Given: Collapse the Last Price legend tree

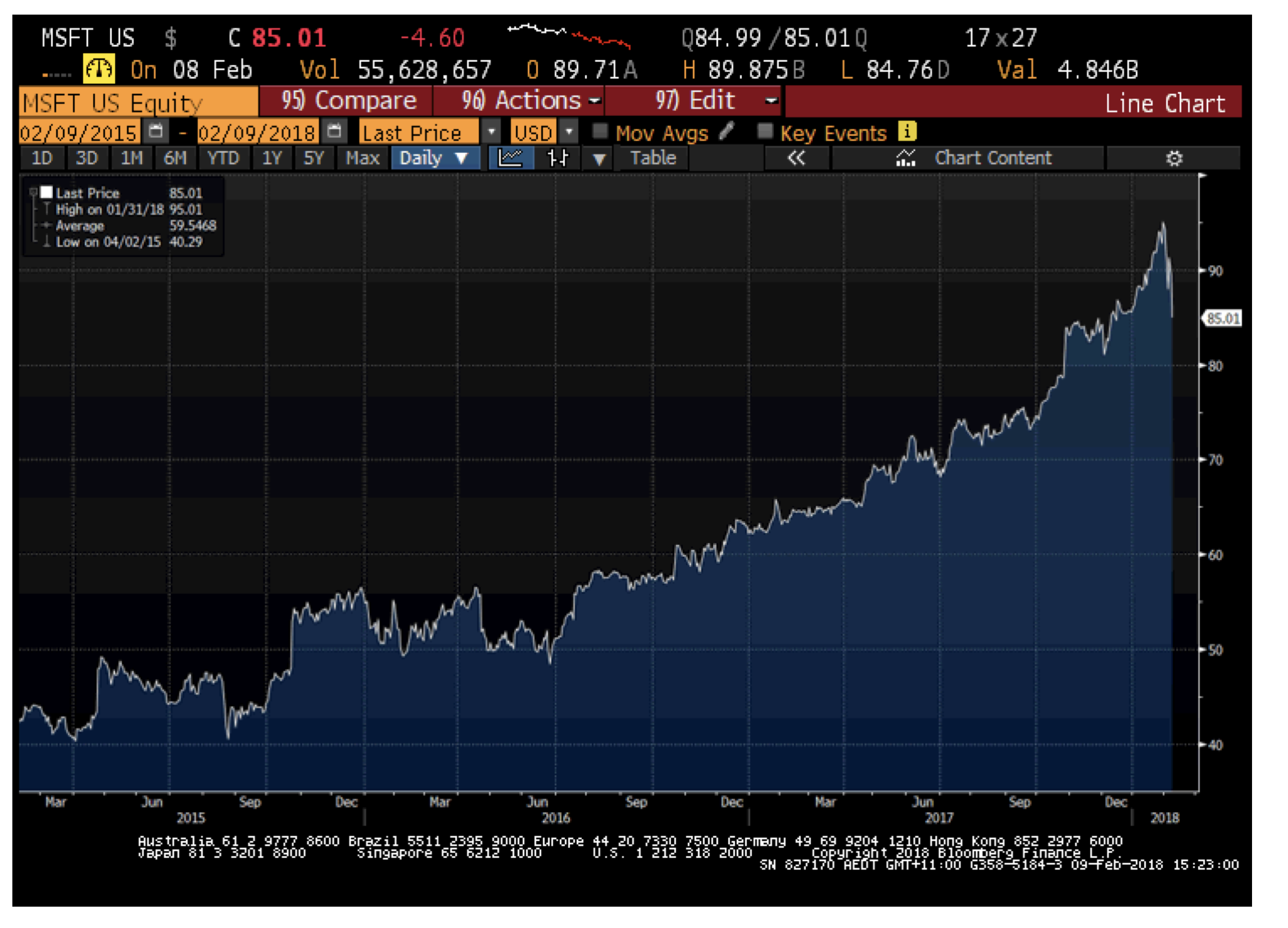Looking at the screenshot, I should coord(33,193).
